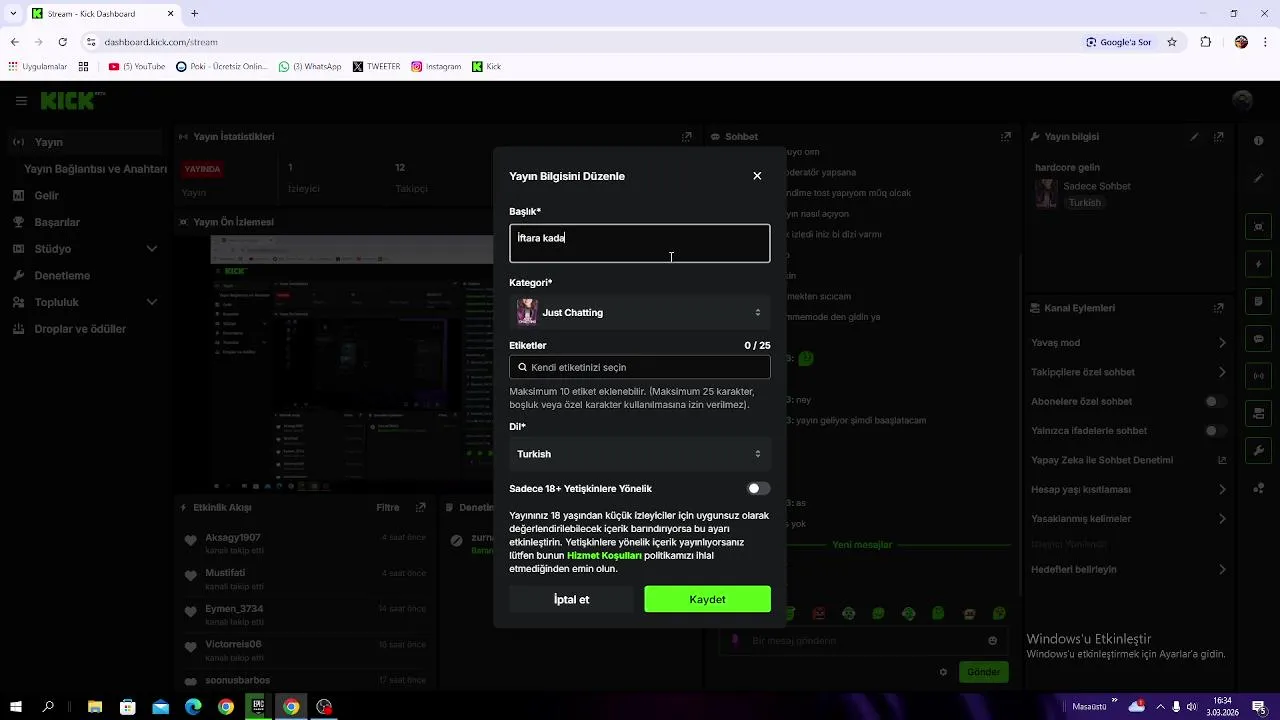Click the wrench icon in right toolbar
Image resolution: width=1280 pixels, height=720 pixels.
pos(1258,451)
